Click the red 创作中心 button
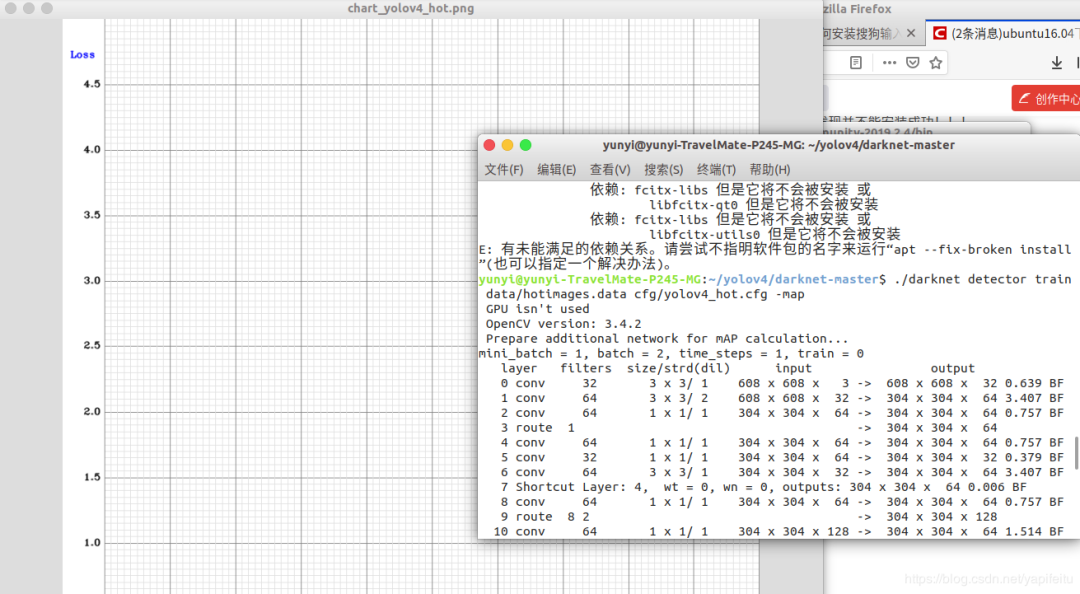The width and height of the screenshot is (1080, 594). [x=1047, y=98]
